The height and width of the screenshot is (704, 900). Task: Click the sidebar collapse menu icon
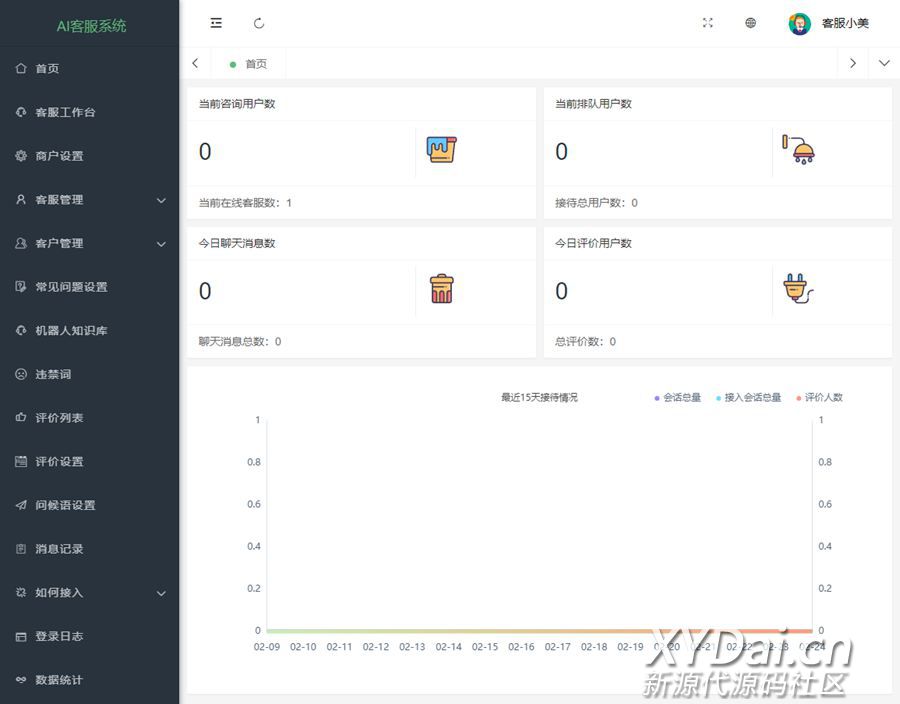tap(216, 23)
